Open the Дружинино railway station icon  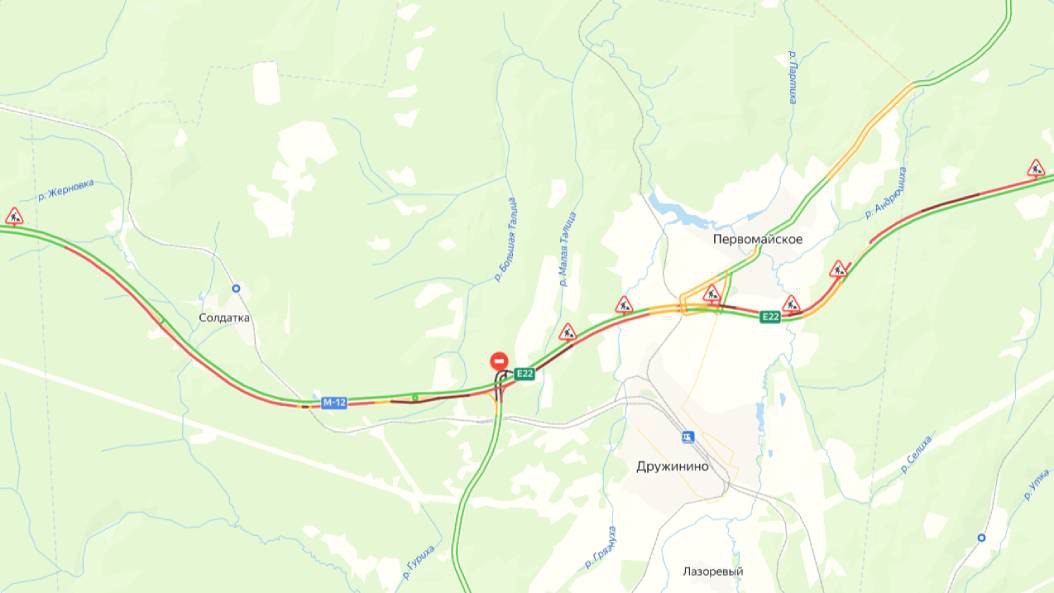click(x=687, y=438)
